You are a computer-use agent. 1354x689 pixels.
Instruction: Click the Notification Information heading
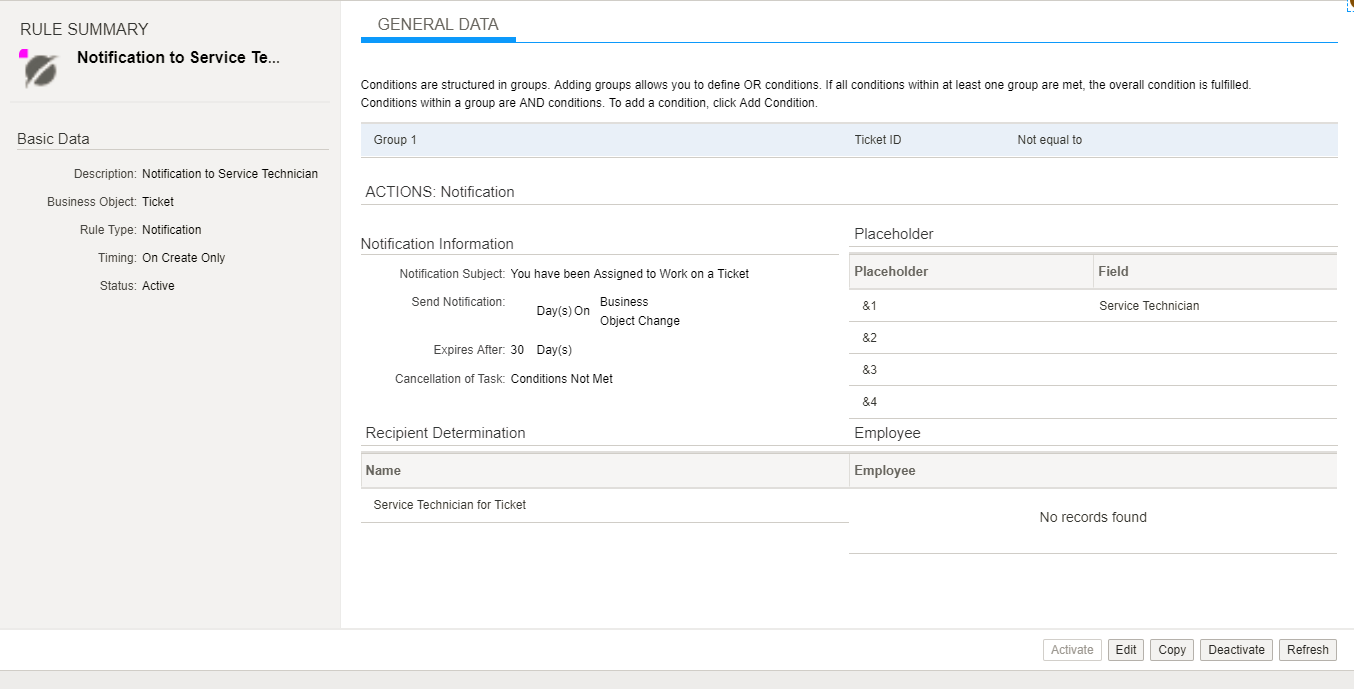click(x=437, y=244)
